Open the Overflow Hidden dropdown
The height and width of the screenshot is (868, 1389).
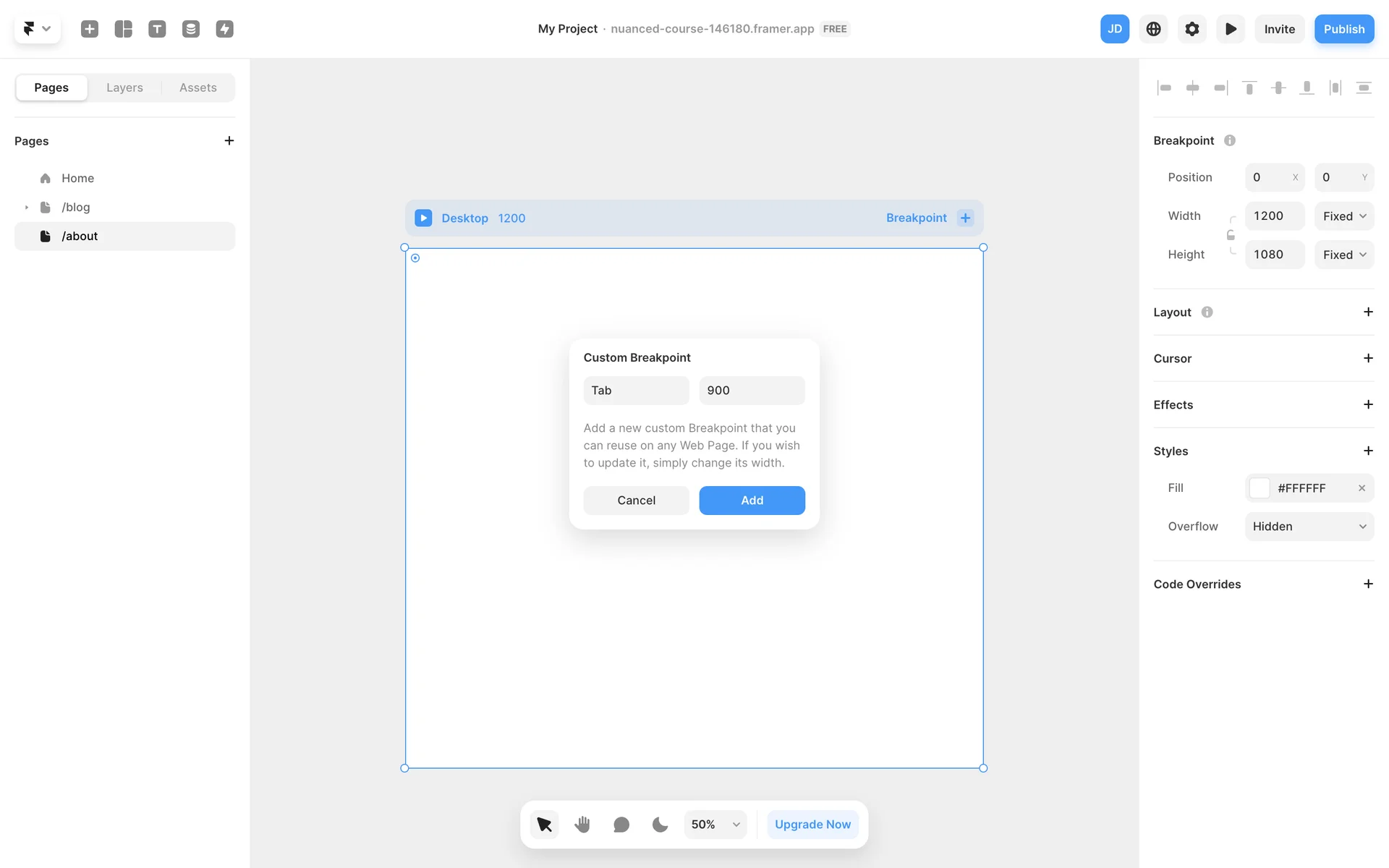(1309, 526)
